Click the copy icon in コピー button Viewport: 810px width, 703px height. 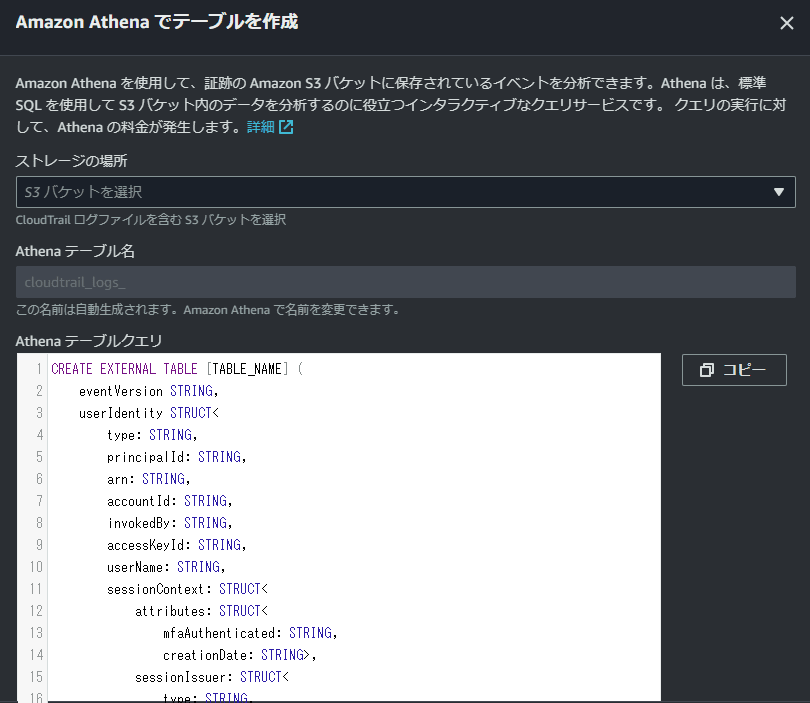(x=707, y=370)
